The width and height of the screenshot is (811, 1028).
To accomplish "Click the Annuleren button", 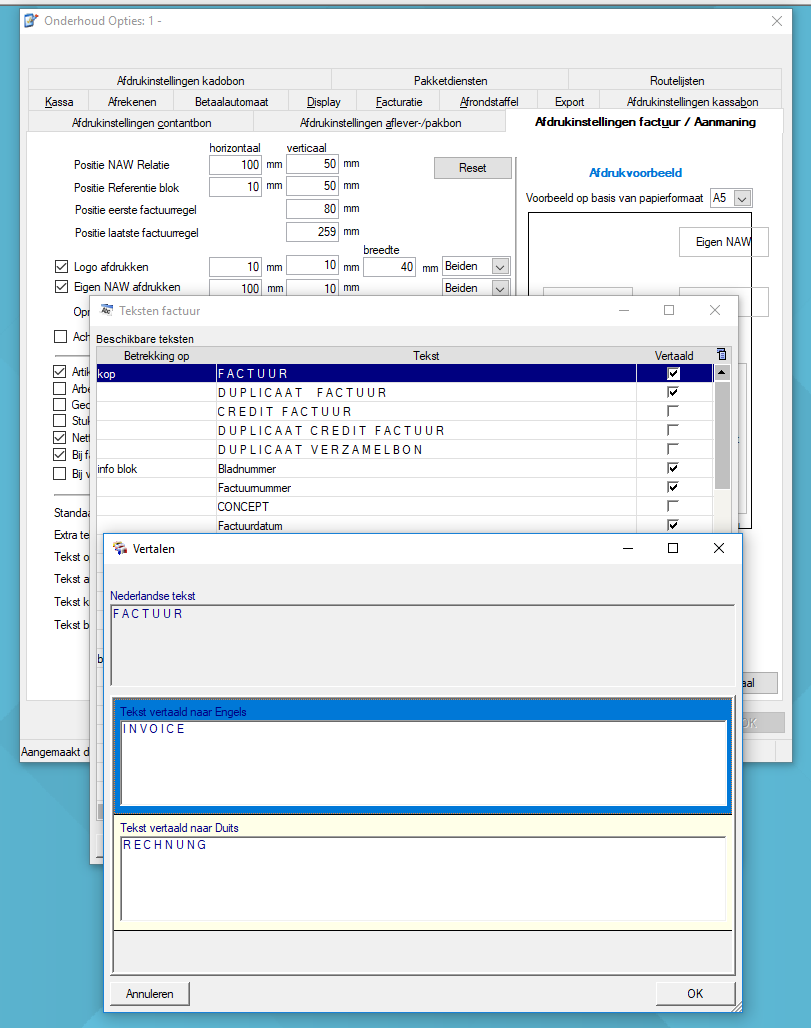I will pyautogui.click(x=149, y=994).
